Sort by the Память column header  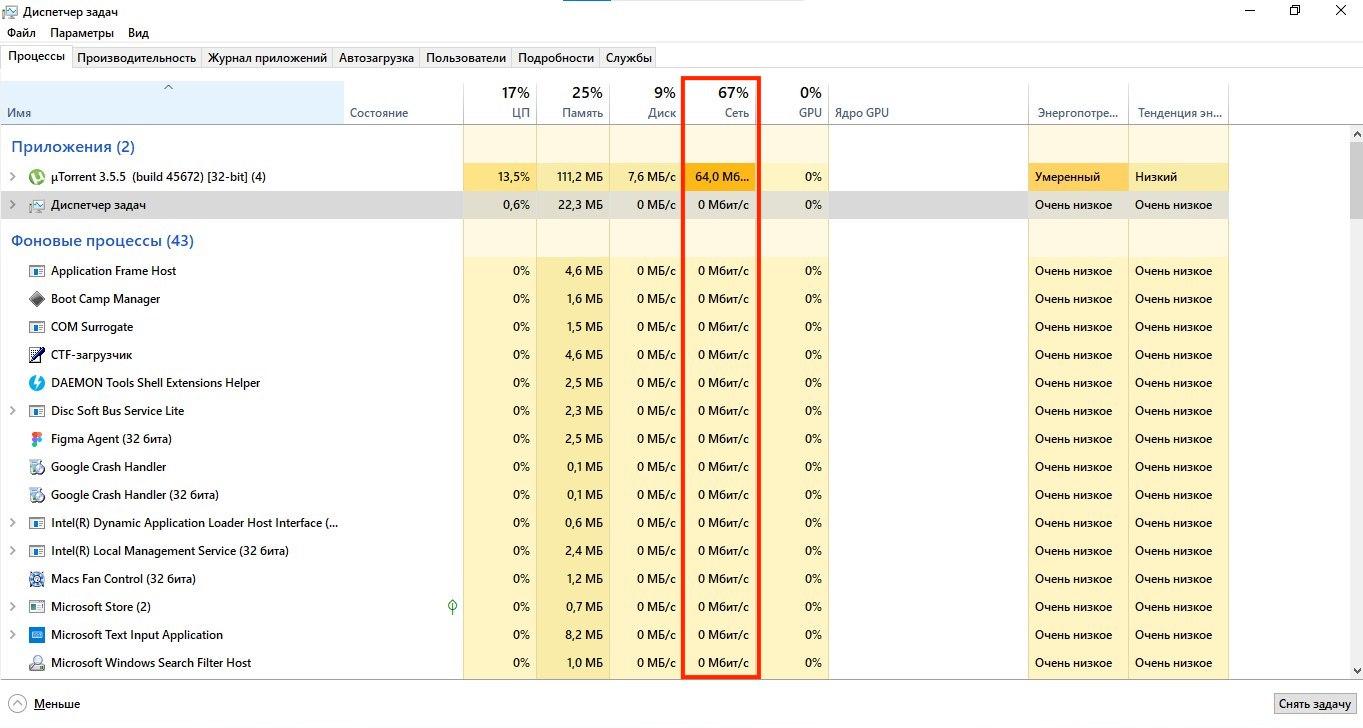click(x=573, y=102)
